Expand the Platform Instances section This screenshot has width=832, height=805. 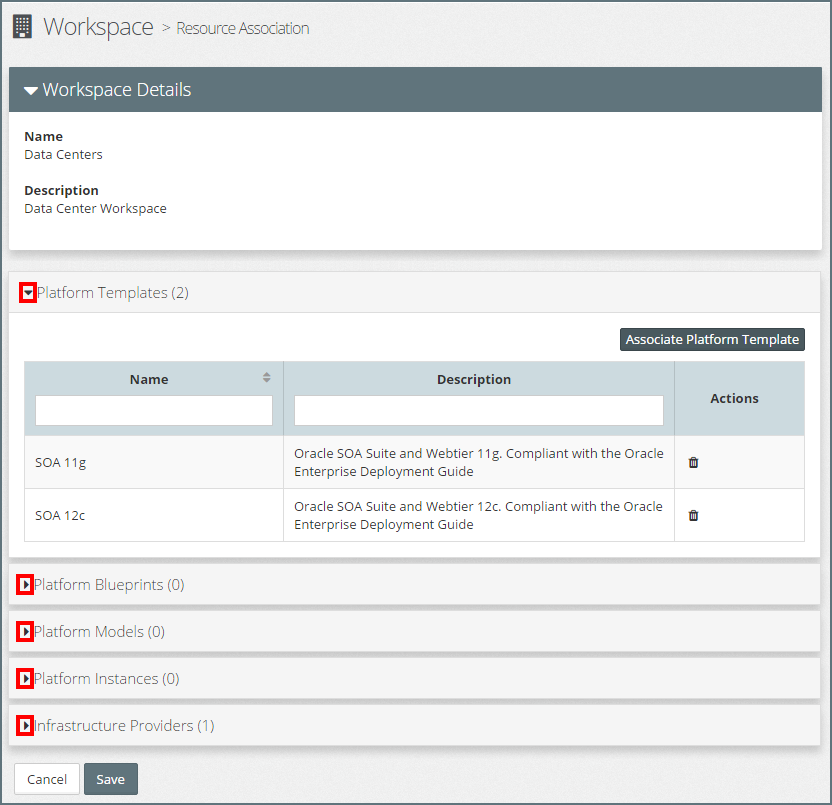pyautogui.click(x=25, y=679)
